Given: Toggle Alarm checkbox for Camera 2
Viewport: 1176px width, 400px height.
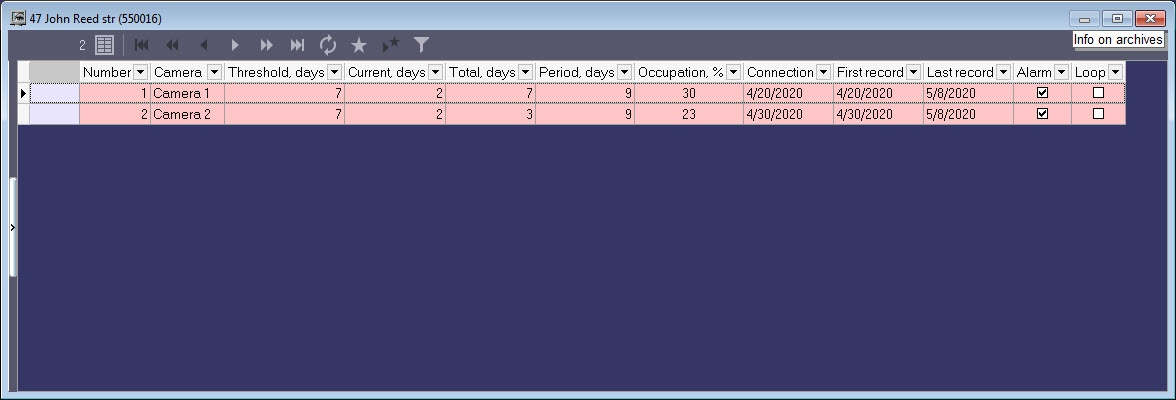Looking at the screenshot, I should click(1042, 114).
